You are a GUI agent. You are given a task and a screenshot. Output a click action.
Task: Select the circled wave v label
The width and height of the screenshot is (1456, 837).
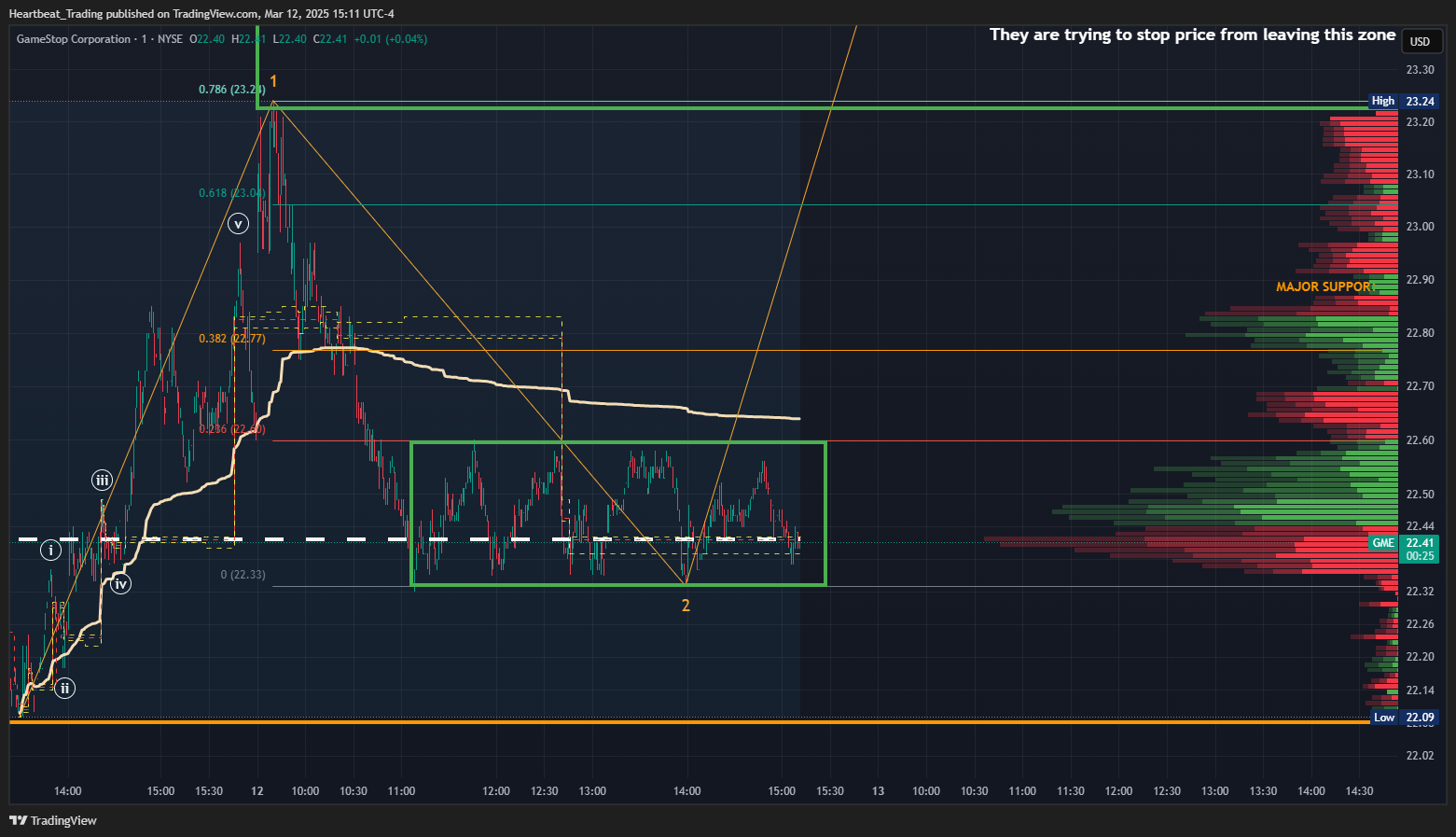[x=239, y=223]
